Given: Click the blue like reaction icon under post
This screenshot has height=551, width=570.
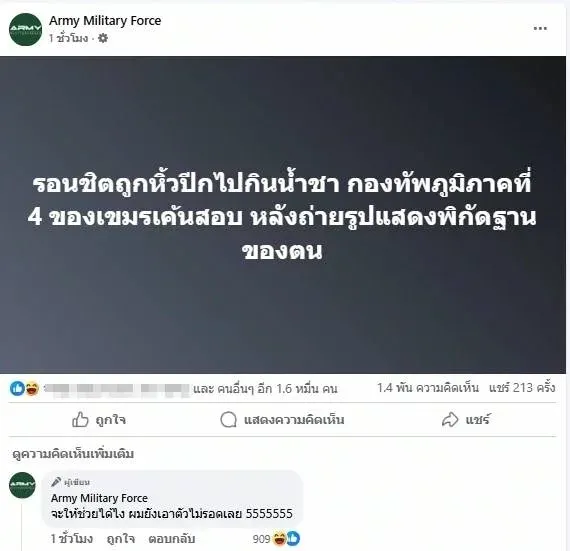Looking at the screenshot, I should pos(17,389).
